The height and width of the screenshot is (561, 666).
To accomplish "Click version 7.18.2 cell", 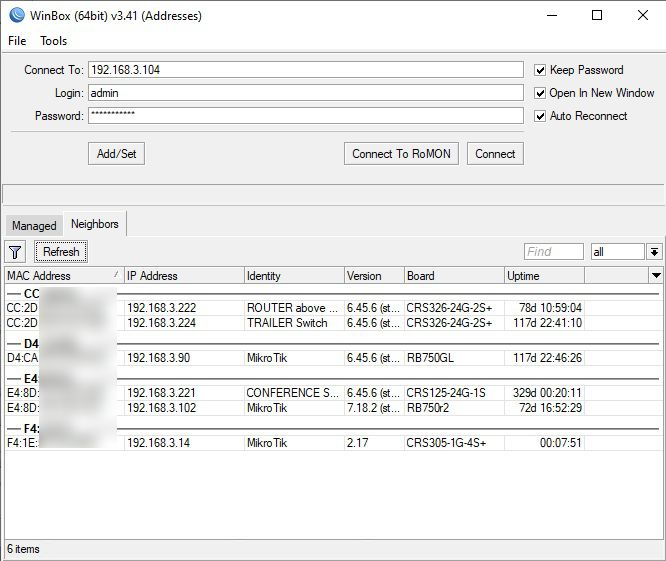I will [373, 408].
